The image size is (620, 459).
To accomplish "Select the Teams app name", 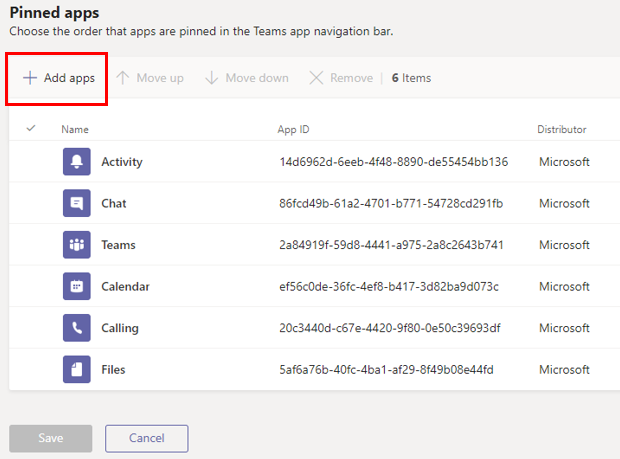I will pyautogui.click(x=118, y=245).
